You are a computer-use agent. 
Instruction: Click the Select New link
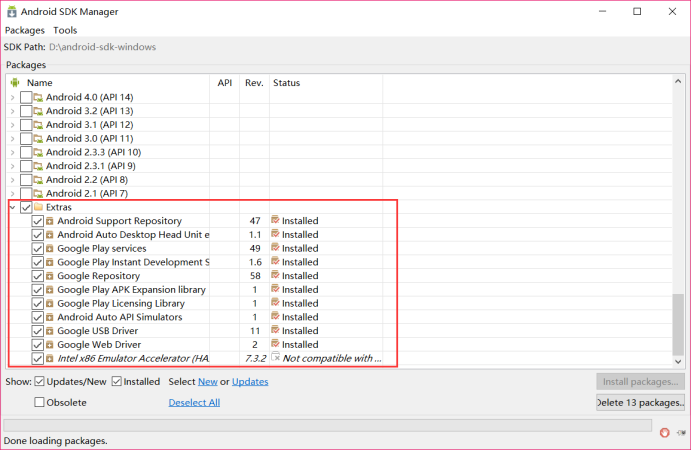coord(208,382)
